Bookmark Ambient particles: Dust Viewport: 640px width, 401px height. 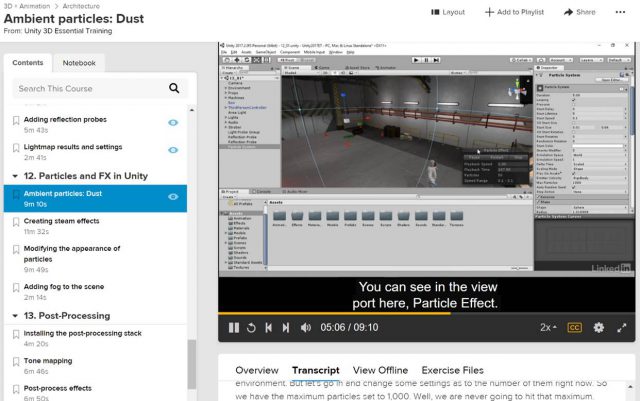(x=16, y=194)
